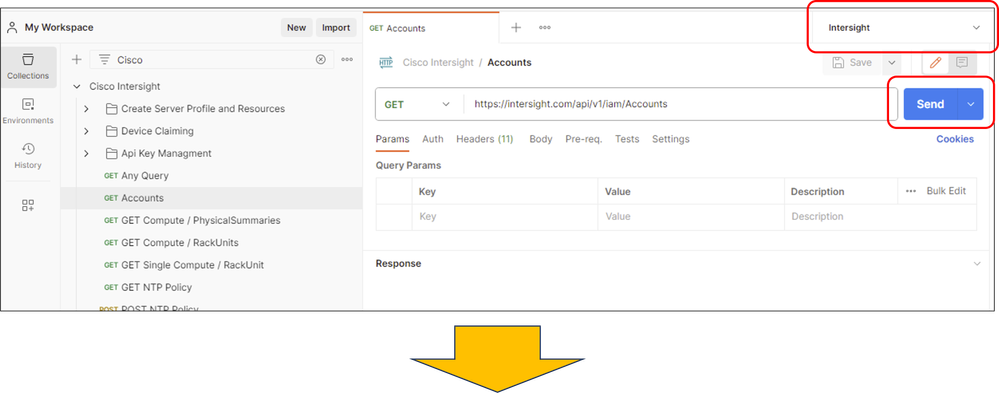This screenshot has width=999, height=393.
Task: Open the Cookies link
Action: (x=954, y=139)
